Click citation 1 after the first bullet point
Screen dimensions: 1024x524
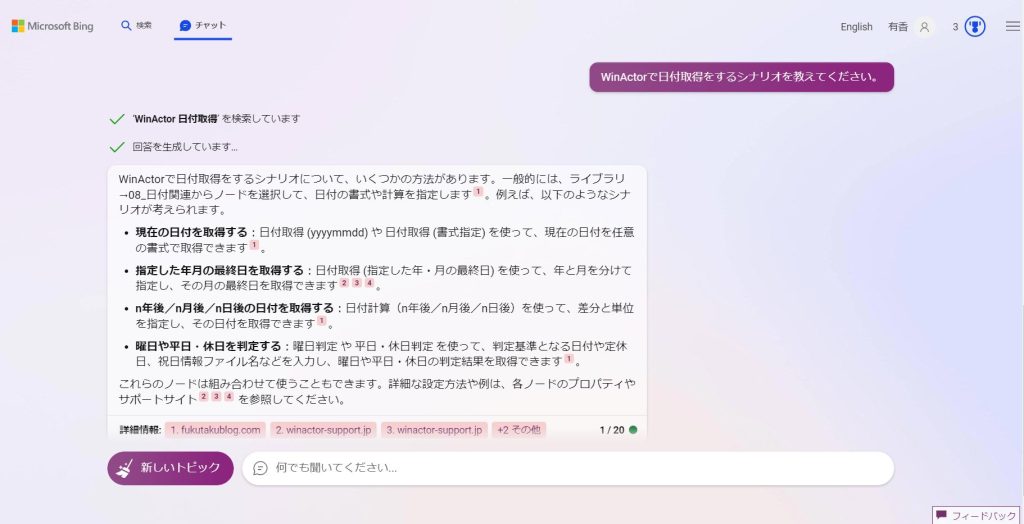(254, 246)
